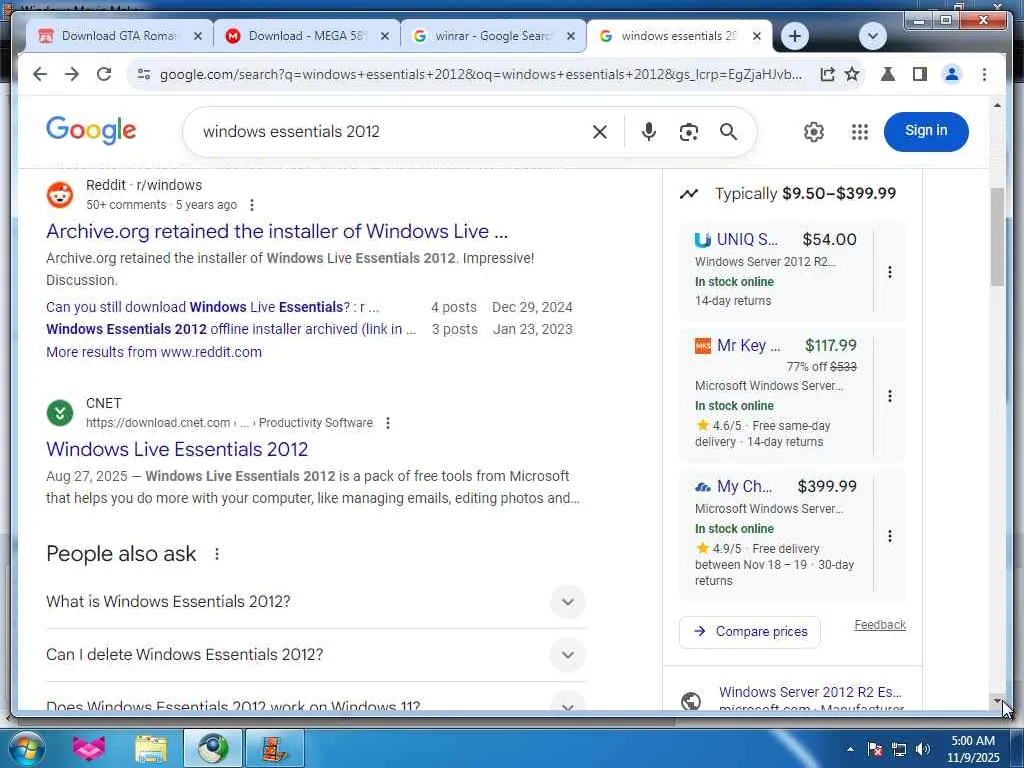
Task: Click the CNET favicon in results
Action: pos(60,413)
